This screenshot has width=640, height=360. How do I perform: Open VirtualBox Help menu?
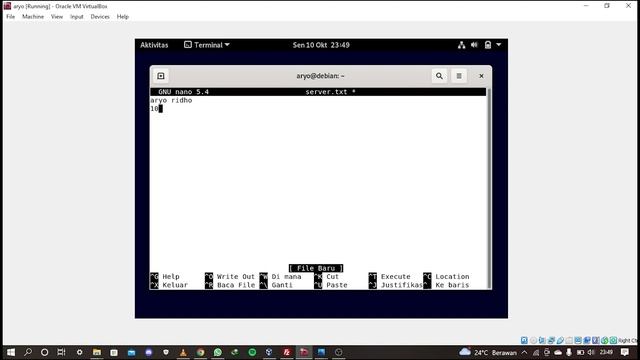click(x=123, y=17)
